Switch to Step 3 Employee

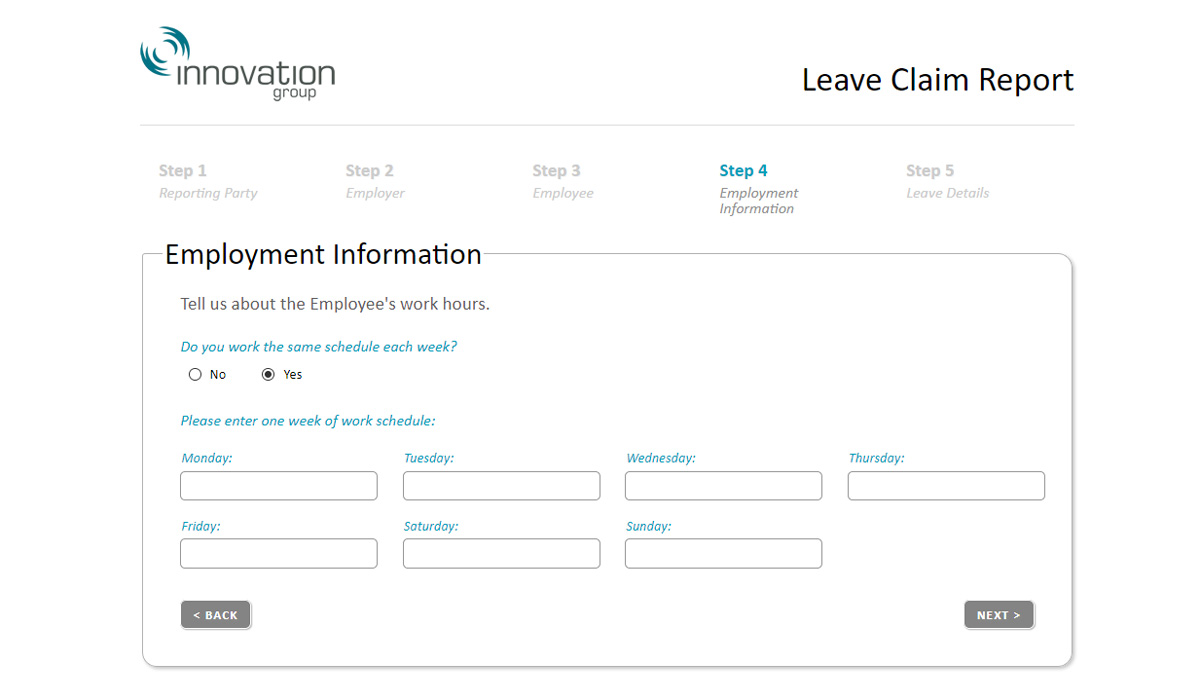pyautogui.click(x=563, y=181)
